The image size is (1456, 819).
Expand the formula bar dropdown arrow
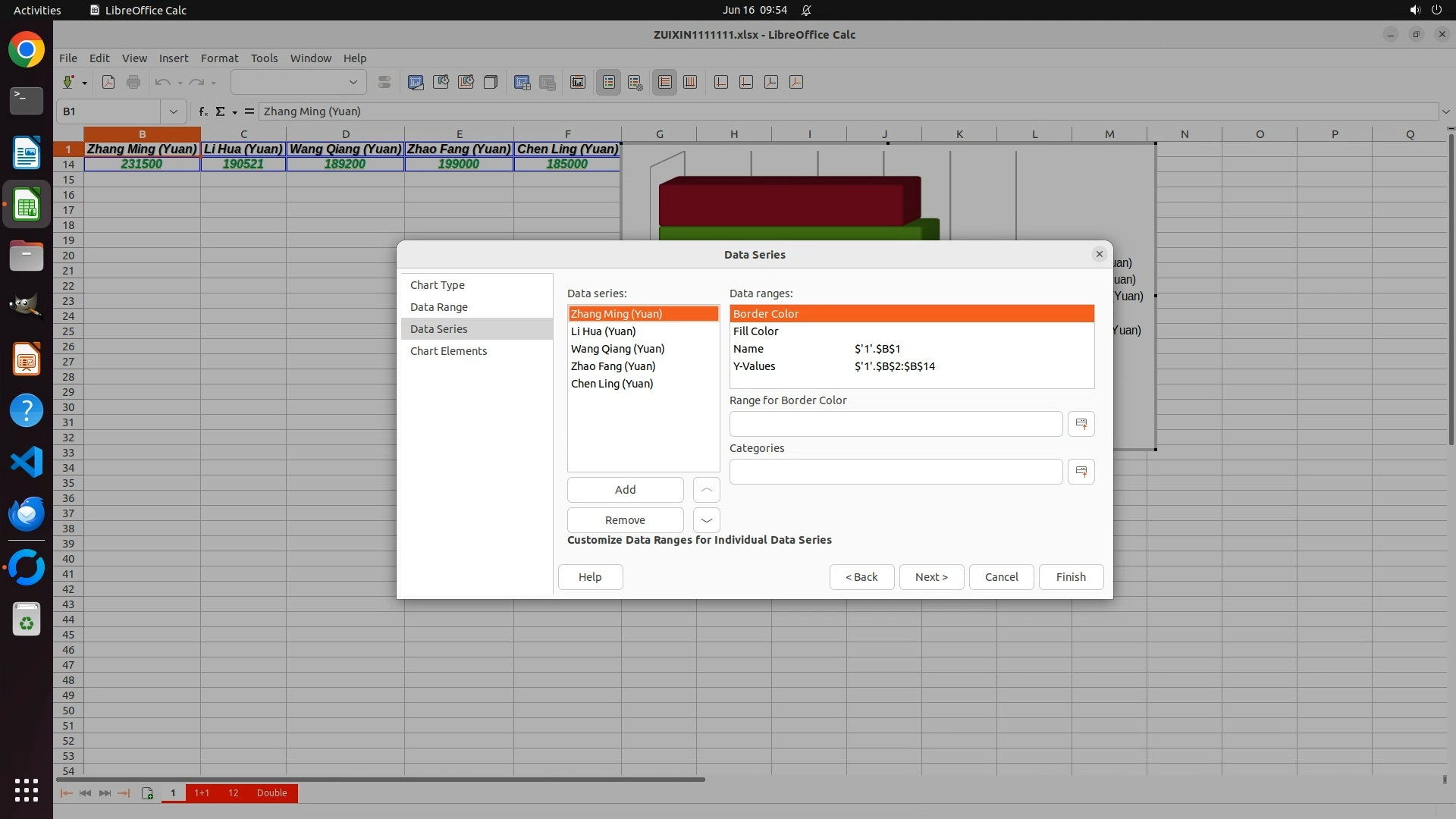1445,111
